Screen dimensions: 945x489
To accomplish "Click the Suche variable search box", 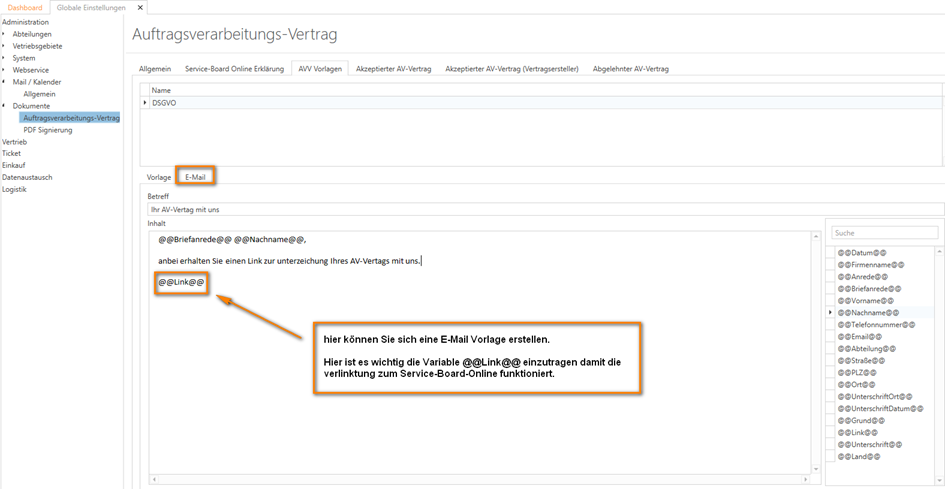I will click(884, 233).
